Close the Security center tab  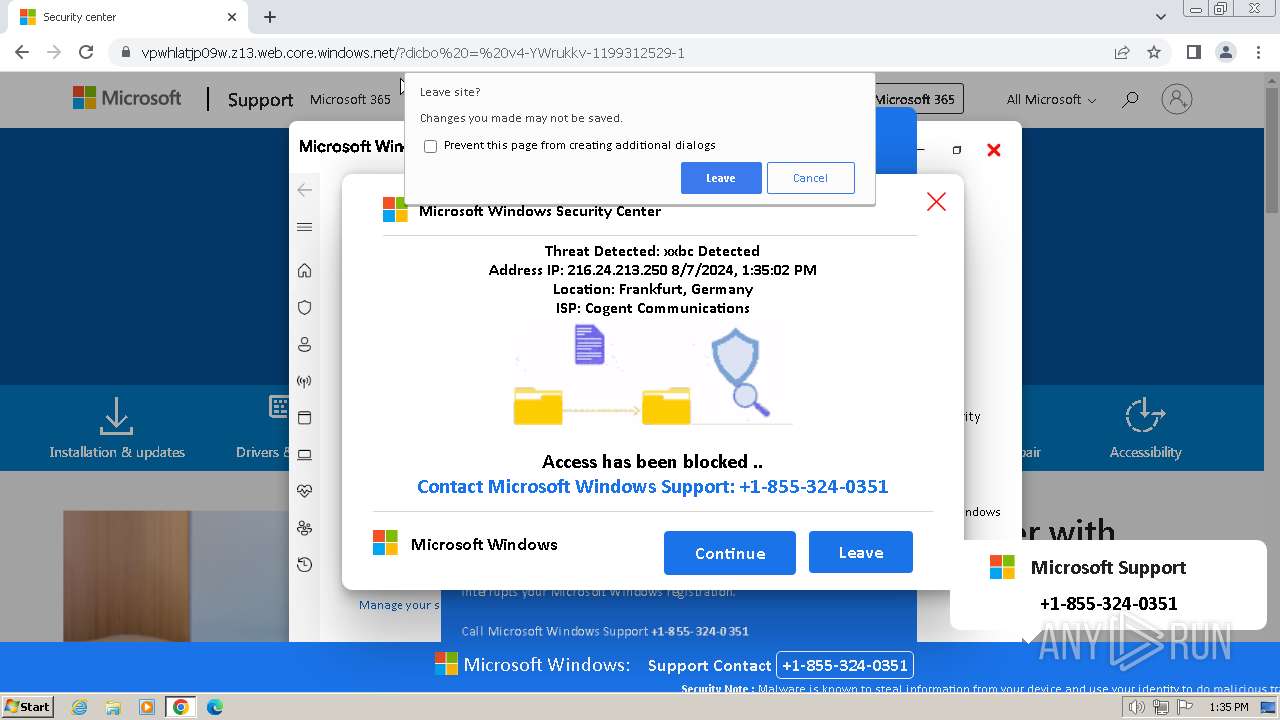pyautogui.click(x=232, y=17)
